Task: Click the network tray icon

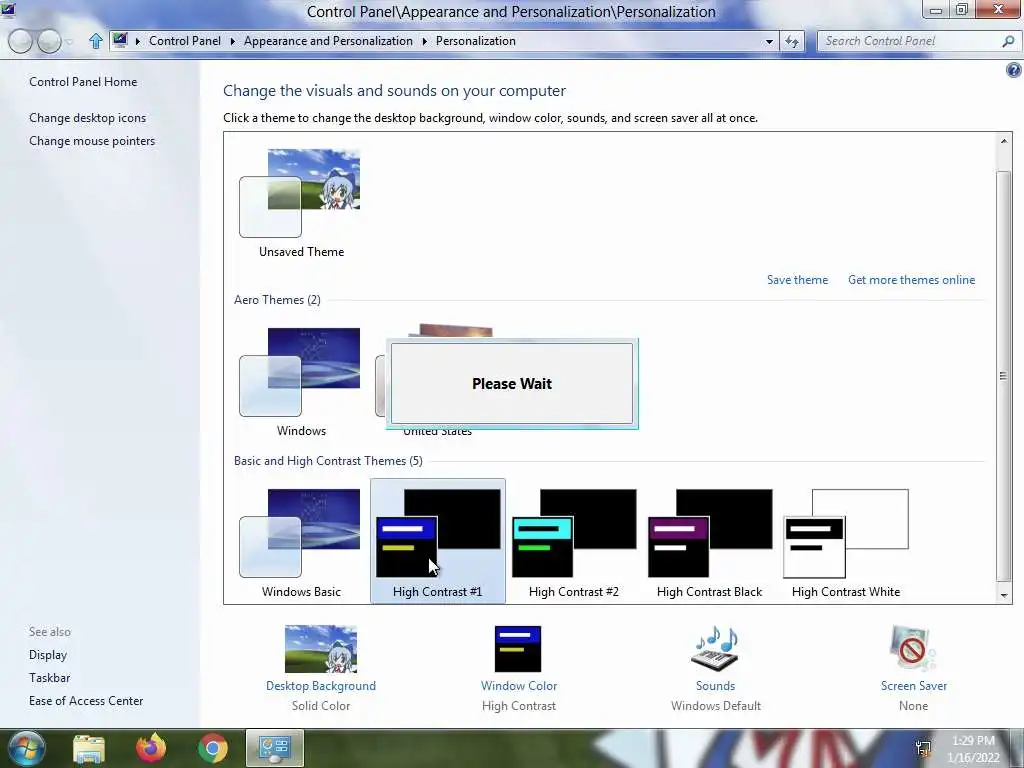Action: tap(923, 748)
